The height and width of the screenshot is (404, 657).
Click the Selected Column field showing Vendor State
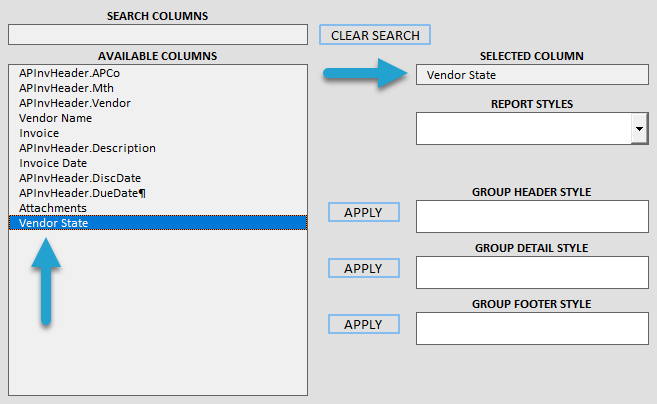pyautogui.click(x=532, y=75)
